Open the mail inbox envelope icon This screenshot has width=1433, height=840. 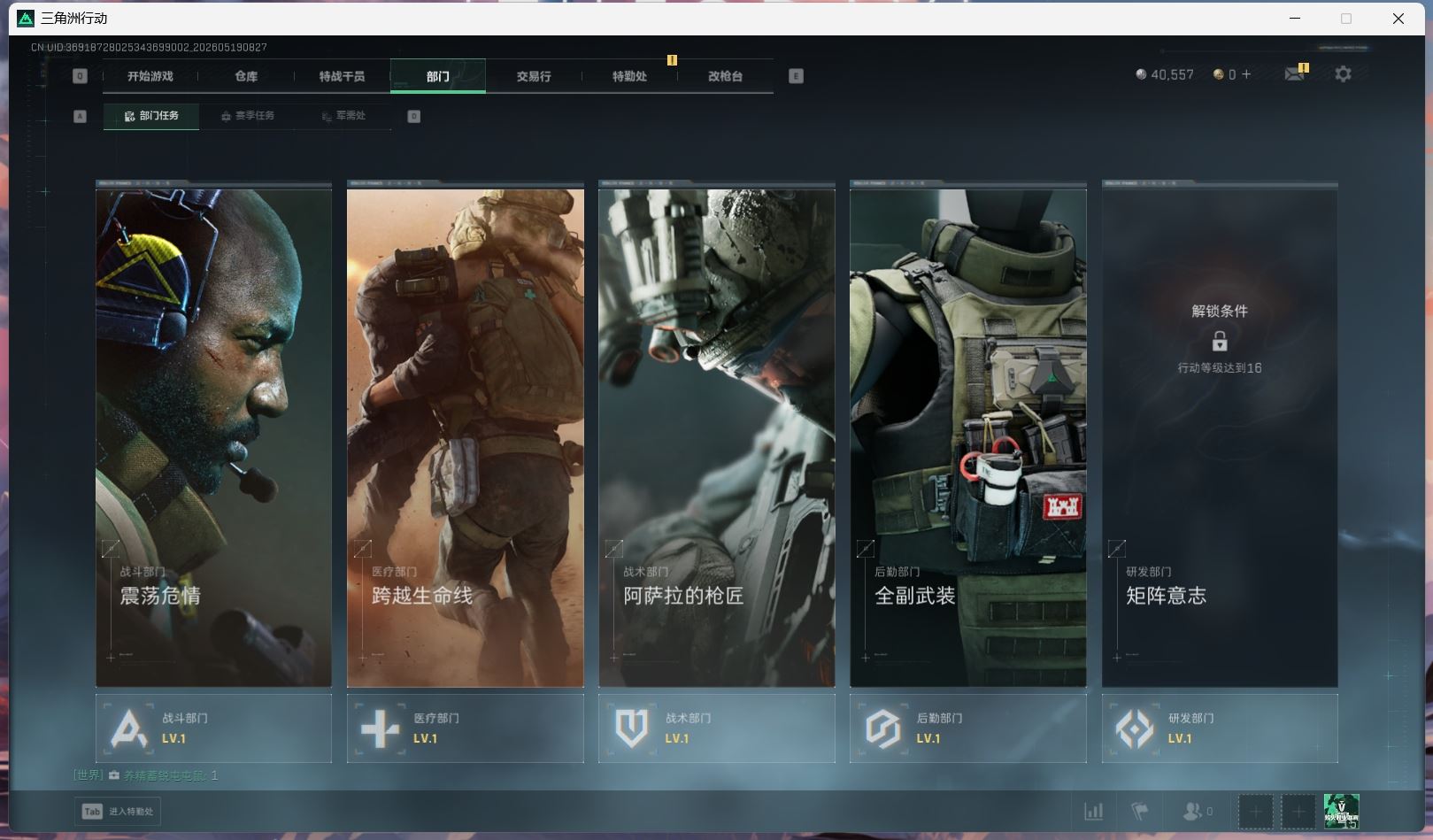point(1294,74)
